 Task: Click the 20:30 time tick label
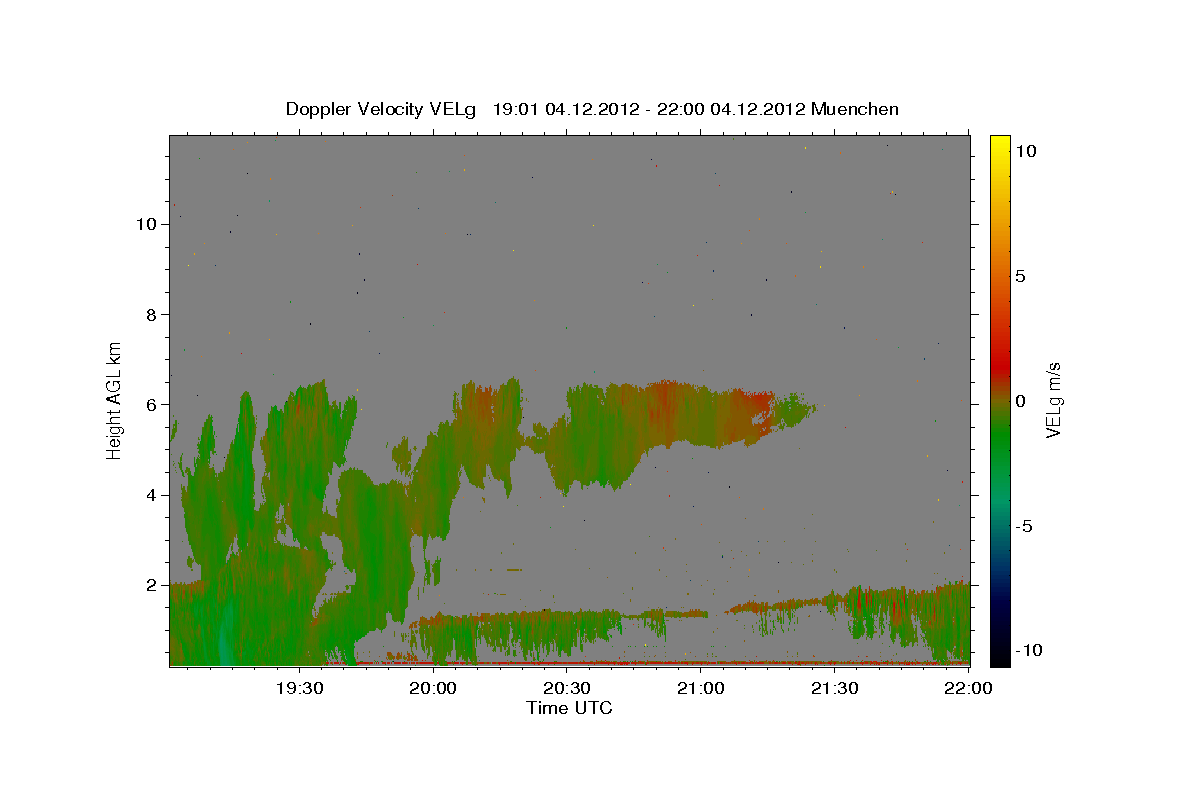point(567,688)
